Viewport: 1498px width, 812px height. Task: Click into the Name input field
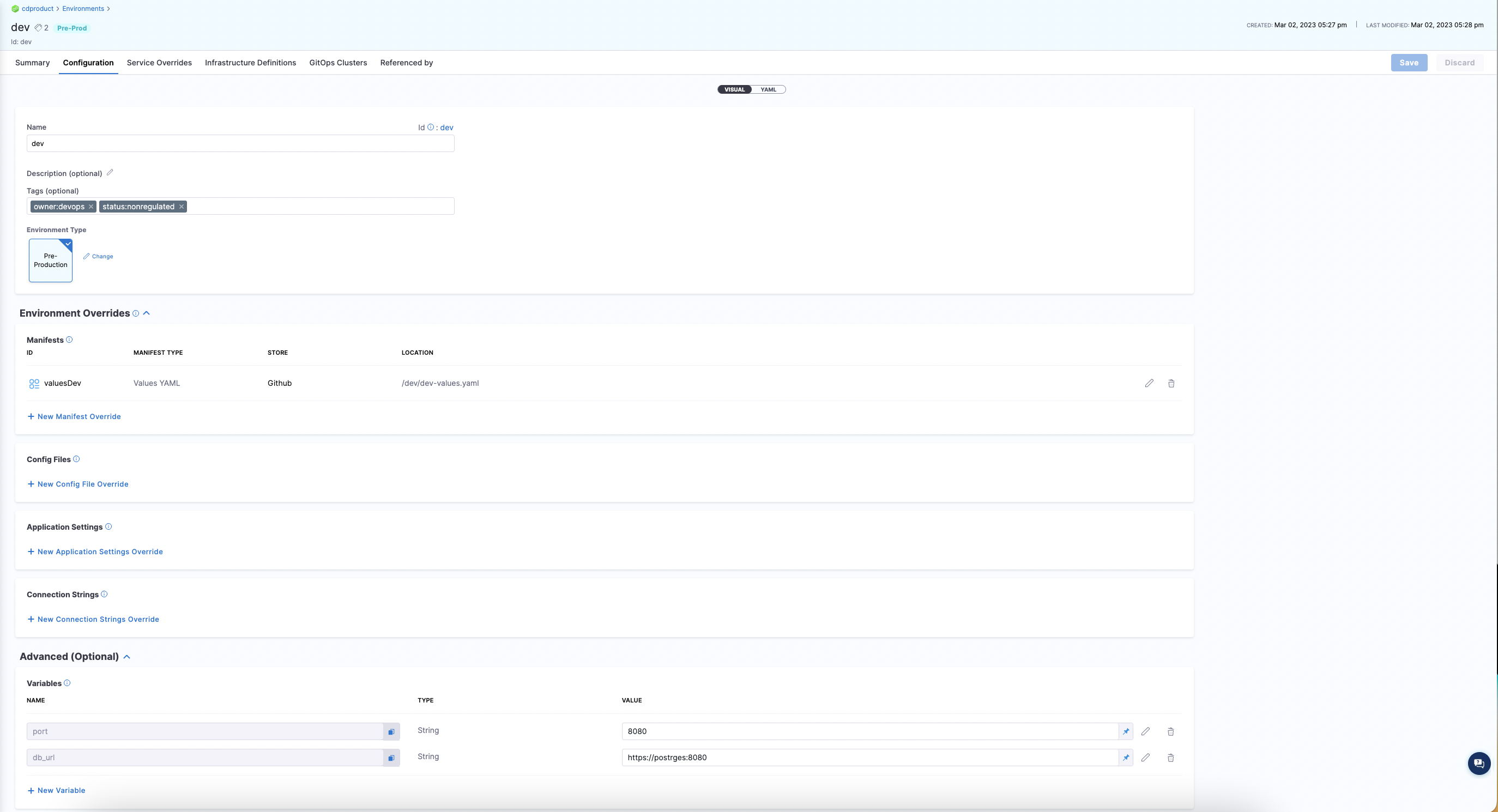(240, 143)
